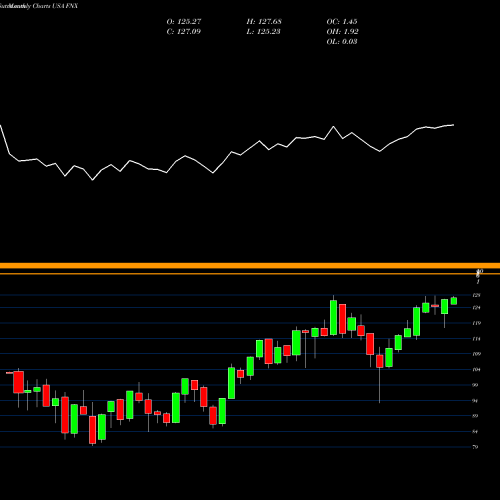500x500 pixels.
Task: Click the 129 price axis label
Action: tap(477, 295)
